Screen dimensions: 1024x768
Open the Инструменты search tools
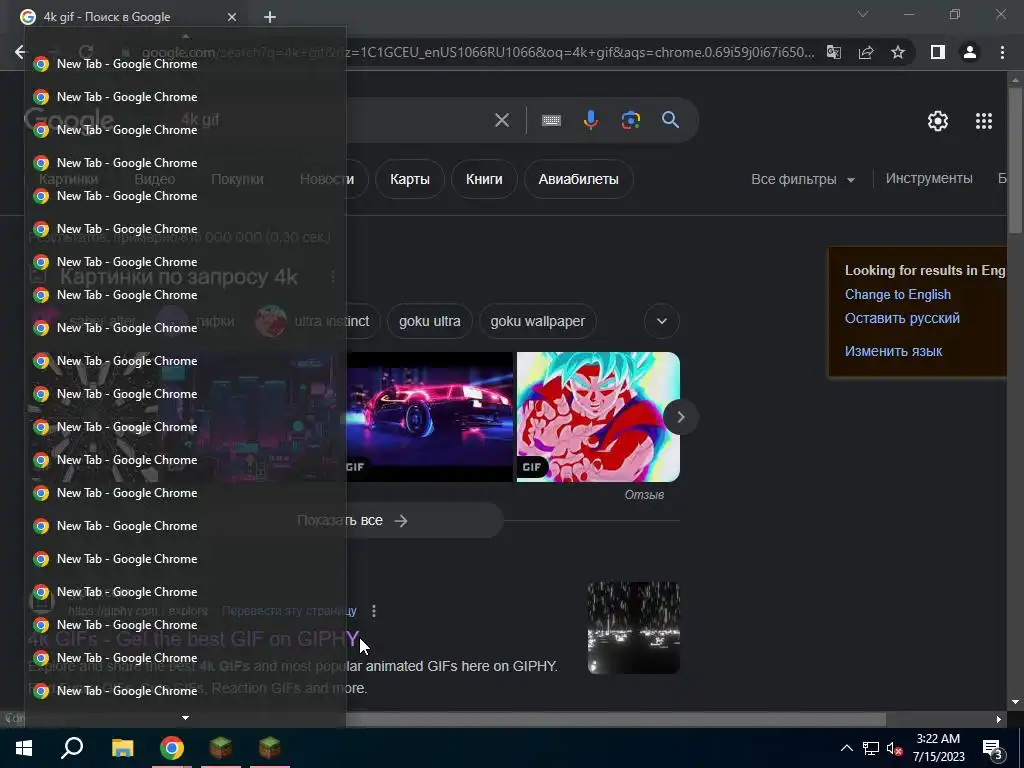pos(929,178)
